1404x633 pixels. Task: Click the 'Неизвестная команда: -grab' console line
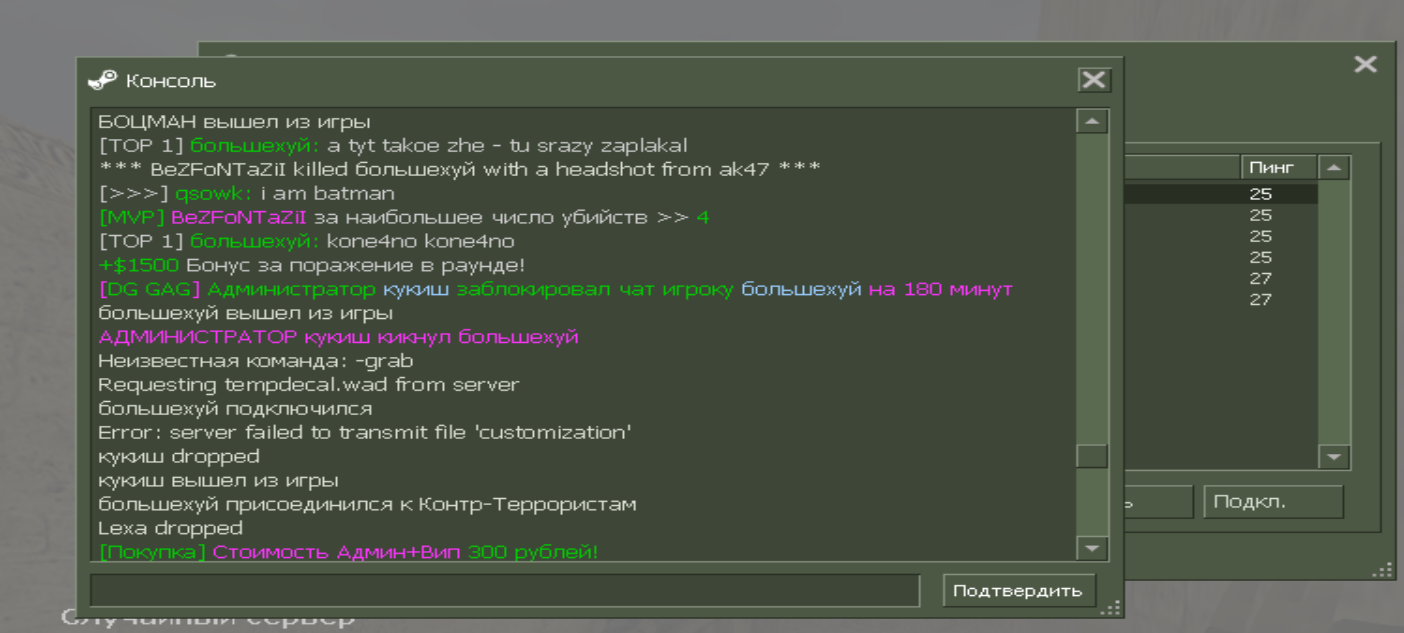pyautogui.click(x=255, y=361)
